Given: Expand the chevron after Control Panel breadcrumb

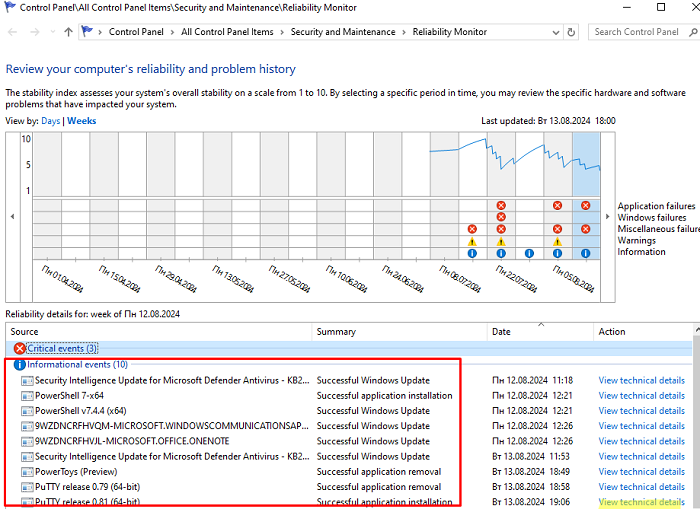Looking at the screenshot, I should click(x=172, y=32).
